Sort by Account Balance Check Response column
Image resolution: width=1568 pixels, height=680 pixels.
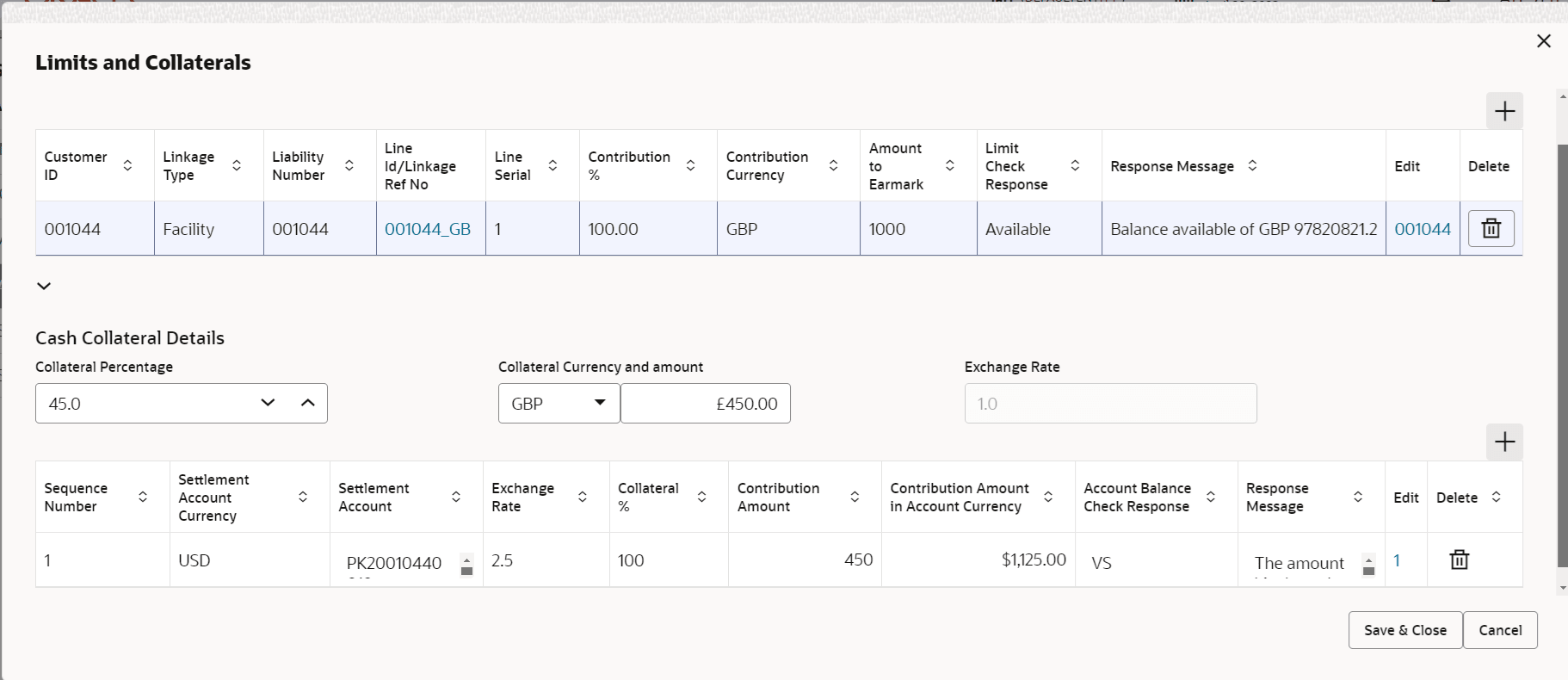[x=1211, y=497]
